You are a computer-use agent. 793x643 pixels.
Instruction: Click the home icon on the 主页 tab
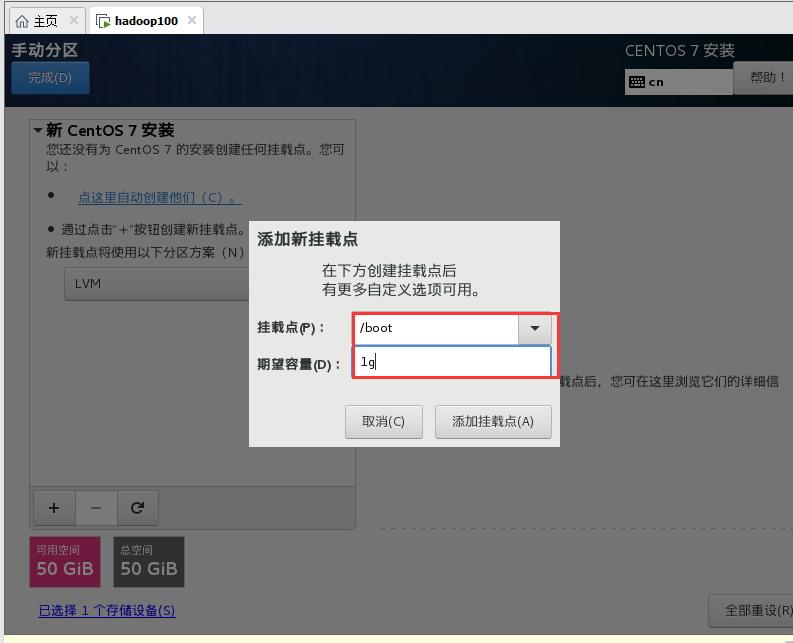pos(22,21)
